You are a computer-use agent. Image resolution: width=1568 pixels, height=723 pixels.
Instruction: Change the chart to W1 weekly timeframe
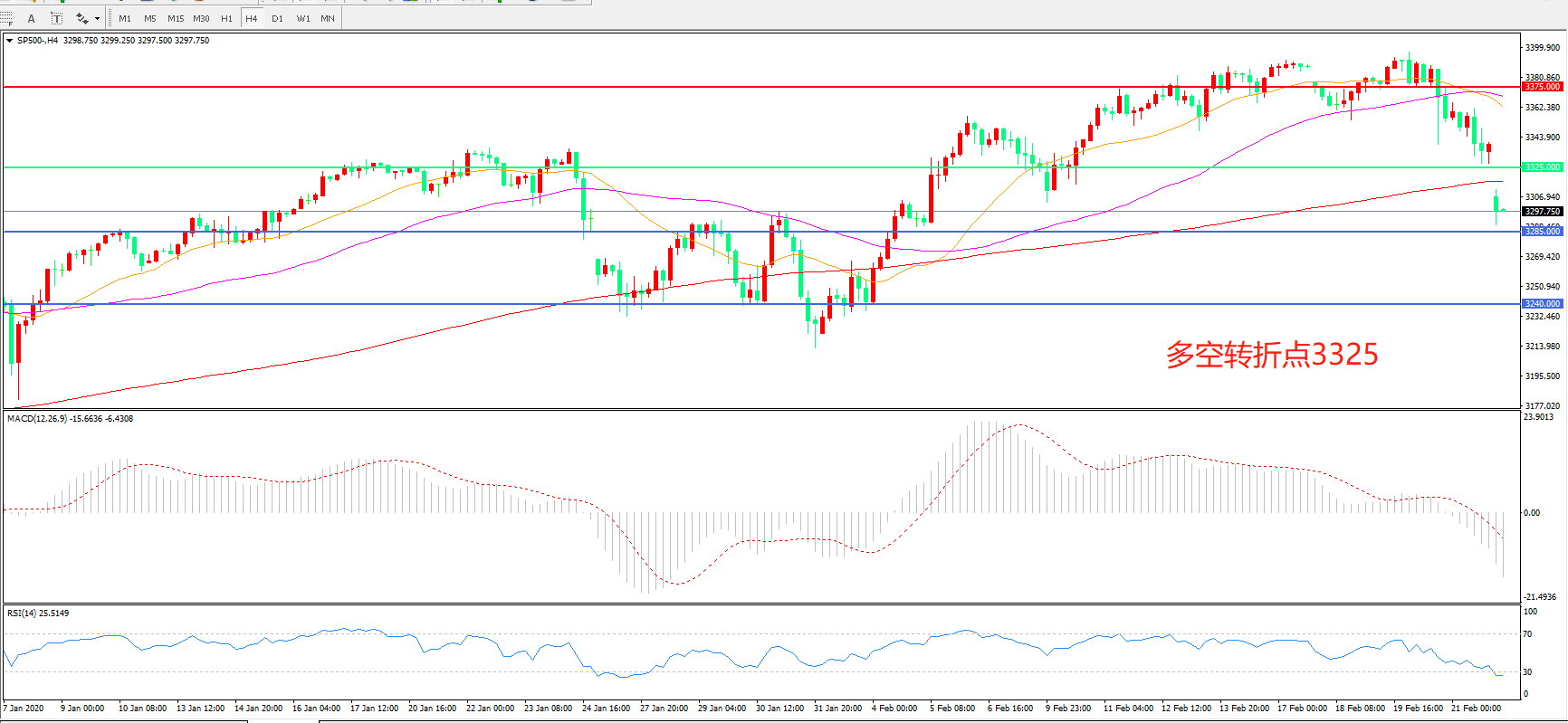[x=303, y=18]
